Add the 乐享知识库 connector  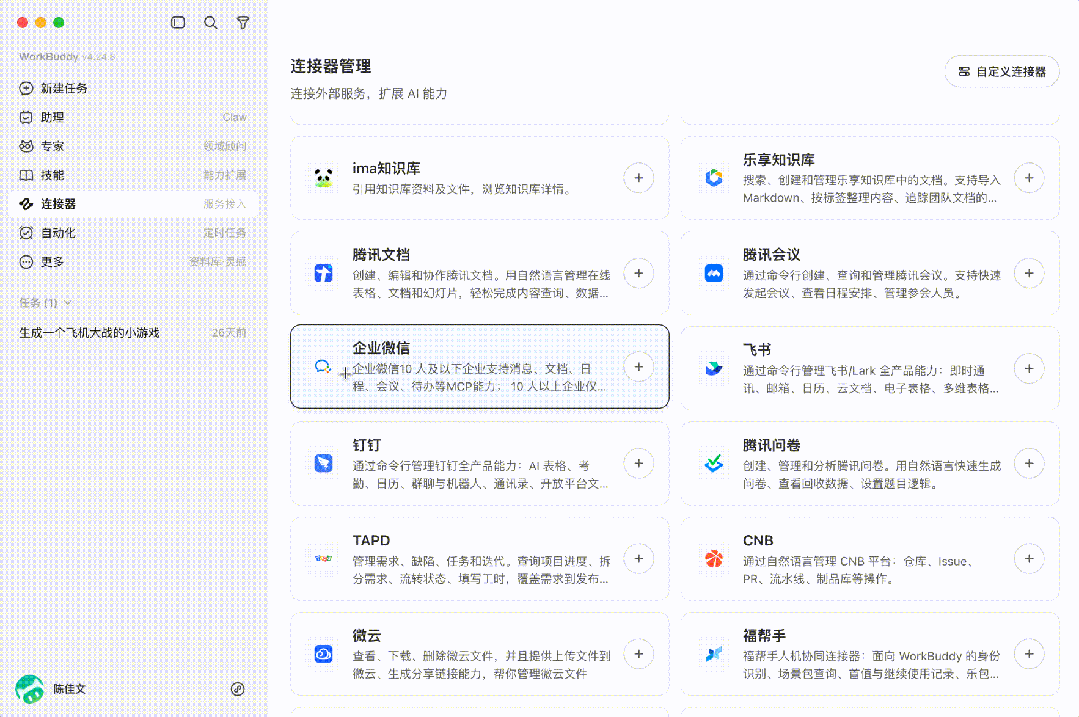pyautogui.click(x=1029, y=178)
